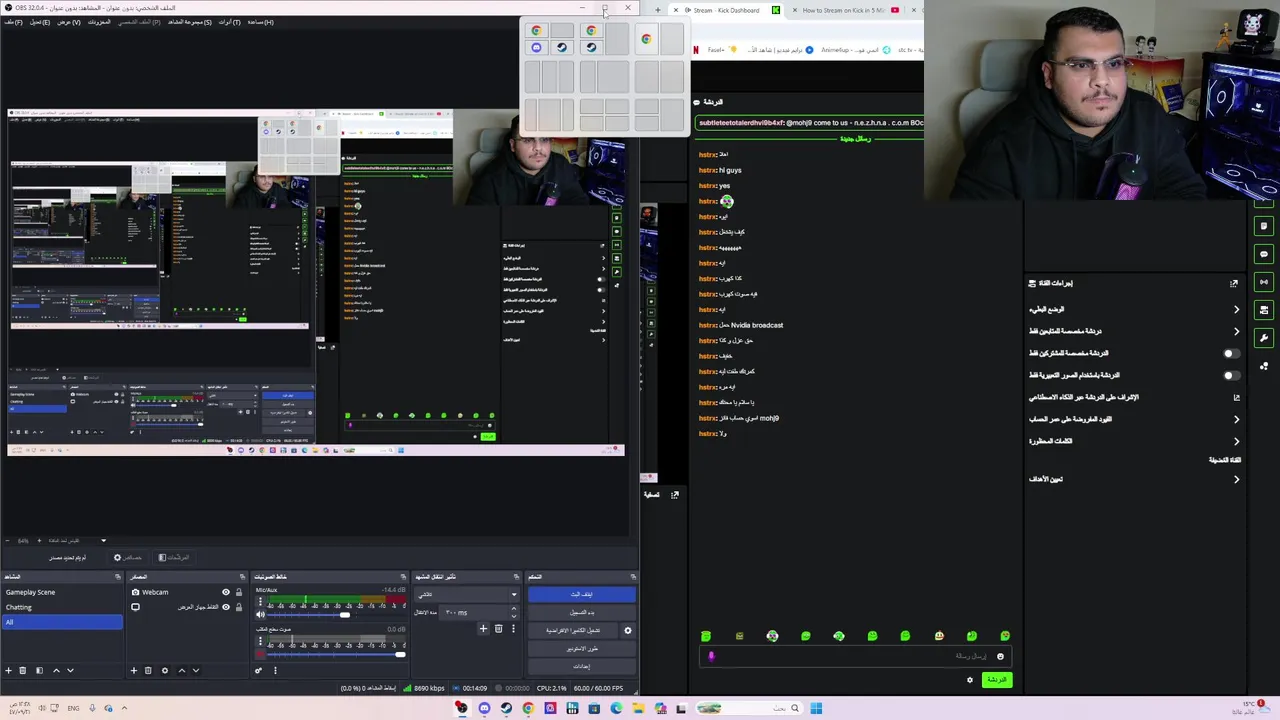This screenshot has width=1280, height=720.
Task: Expand banned words chevron
Action: pos(1236,441)
